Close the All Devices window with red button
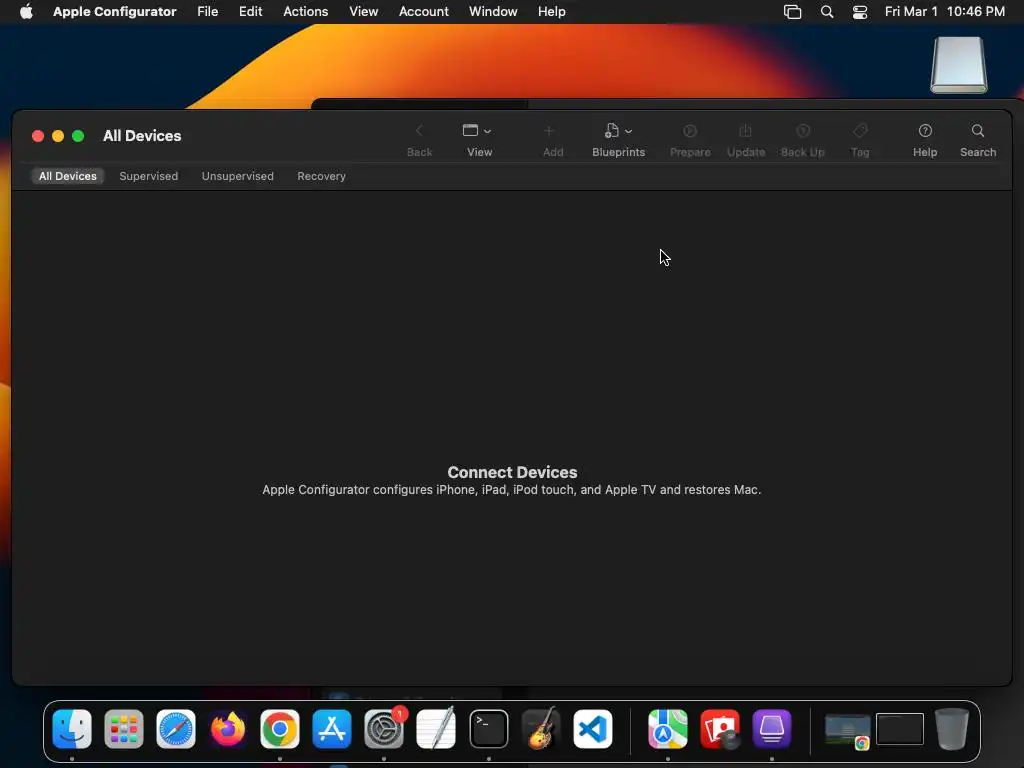 [38, 136]
